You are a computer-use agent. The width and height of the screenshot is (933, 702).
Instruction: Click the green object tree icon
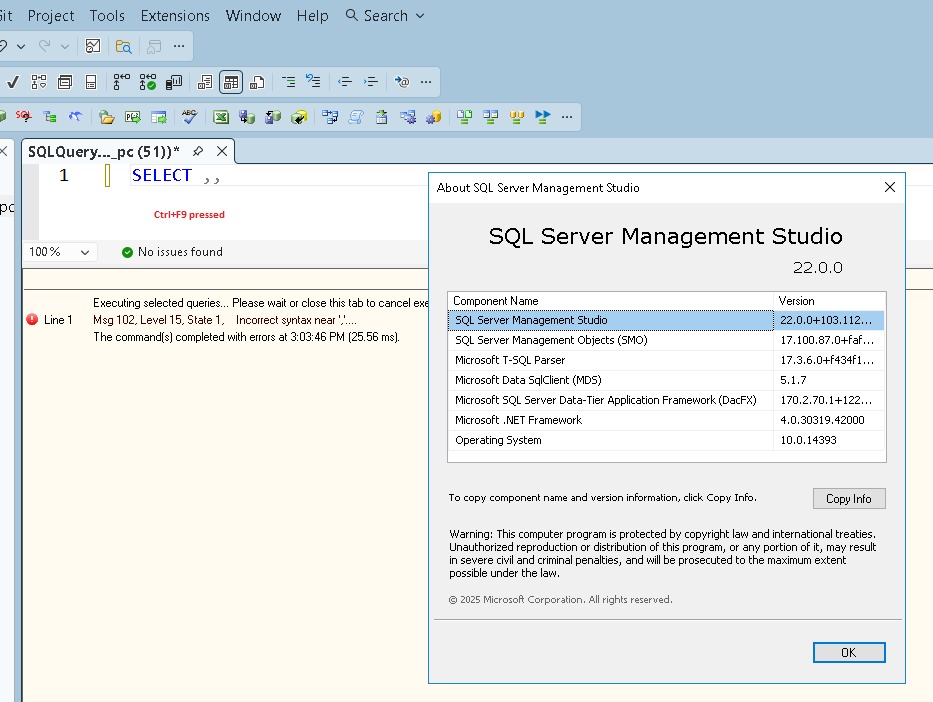click(50, 117)
